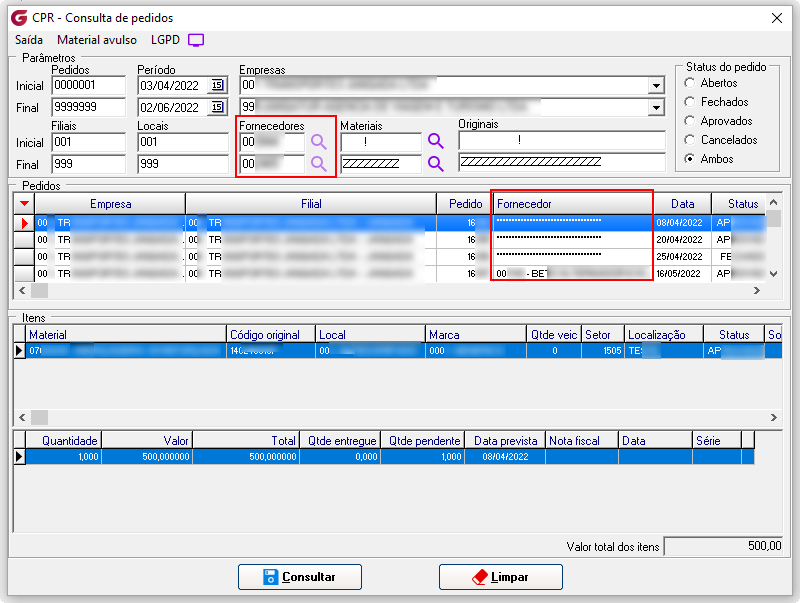Click the Filiais inicial field 001
Image resolution: width=800 pixels, height=603 pixels.
88,142
